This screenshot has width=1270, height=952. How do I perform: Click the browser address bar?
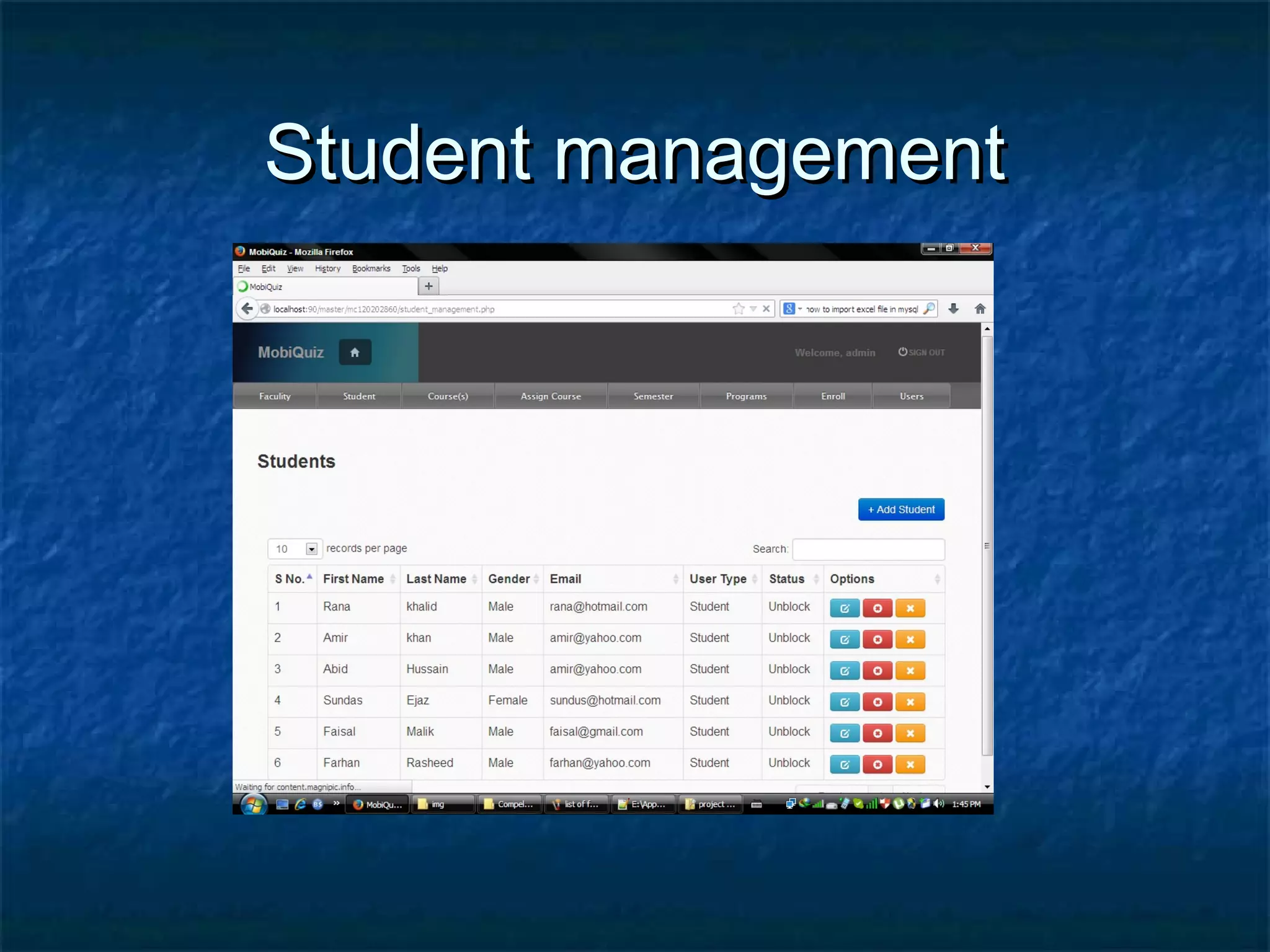click(x=496, y=309)
